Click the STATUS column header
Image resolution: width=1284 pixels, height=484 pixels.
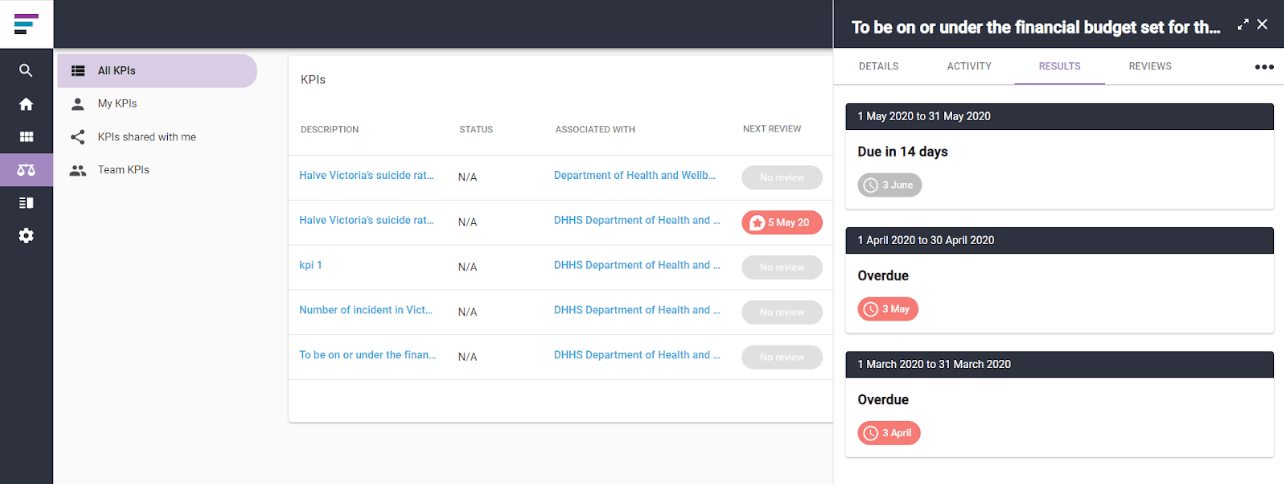click(476, 129)
